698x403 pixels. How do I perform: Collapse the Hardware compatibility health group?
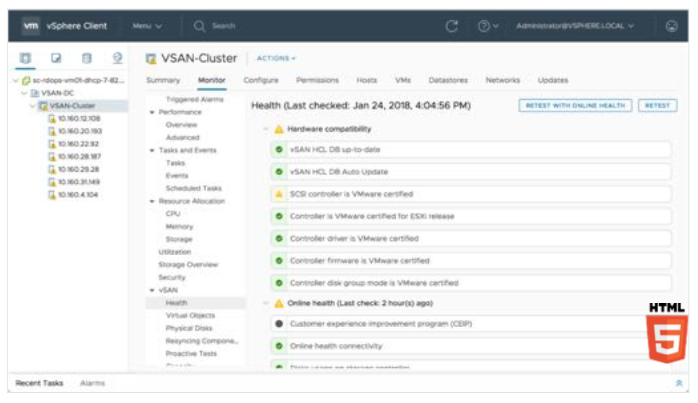point(266,129)
